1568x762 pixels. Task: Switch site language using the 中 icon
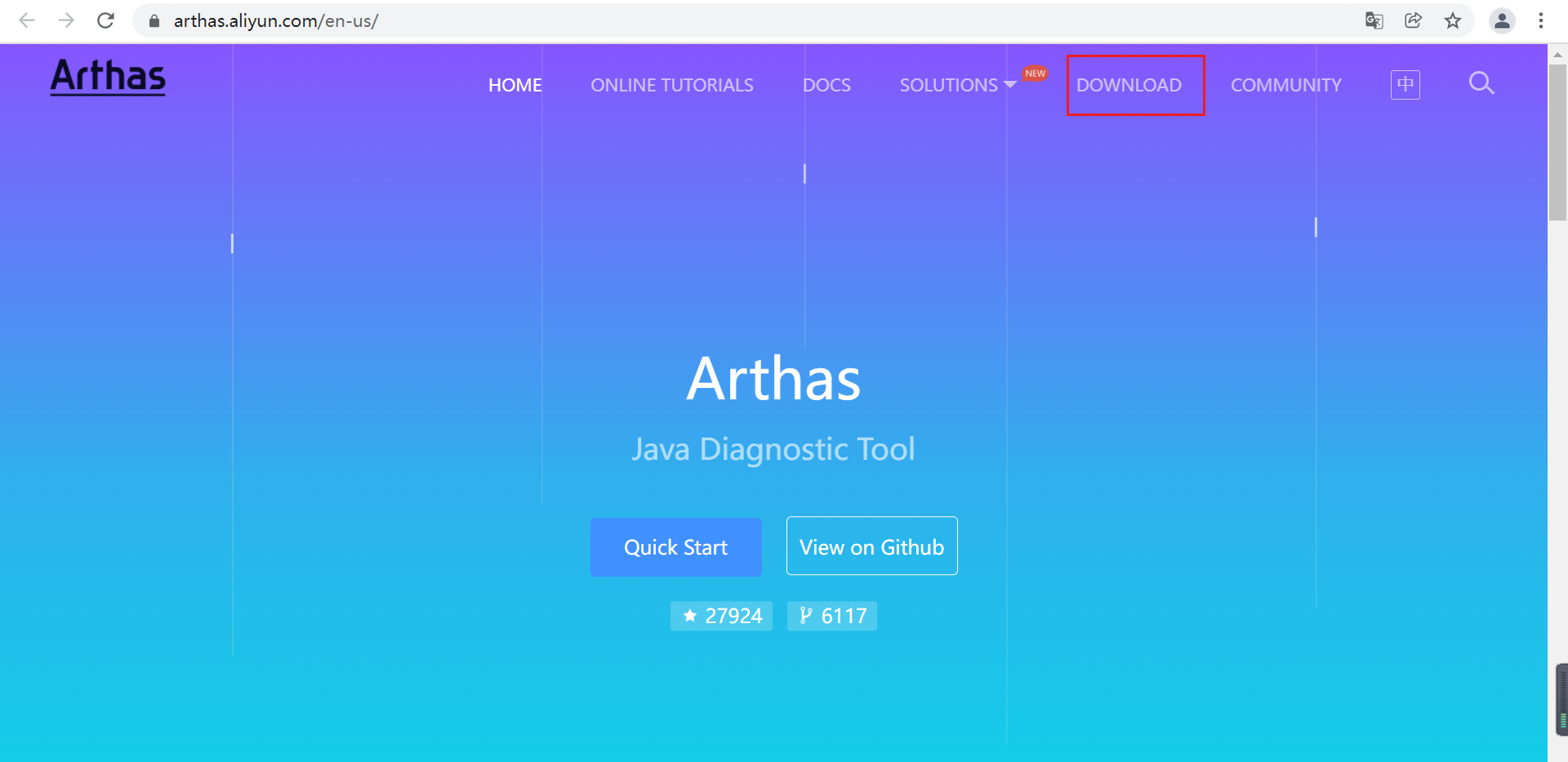[1405, 84]
